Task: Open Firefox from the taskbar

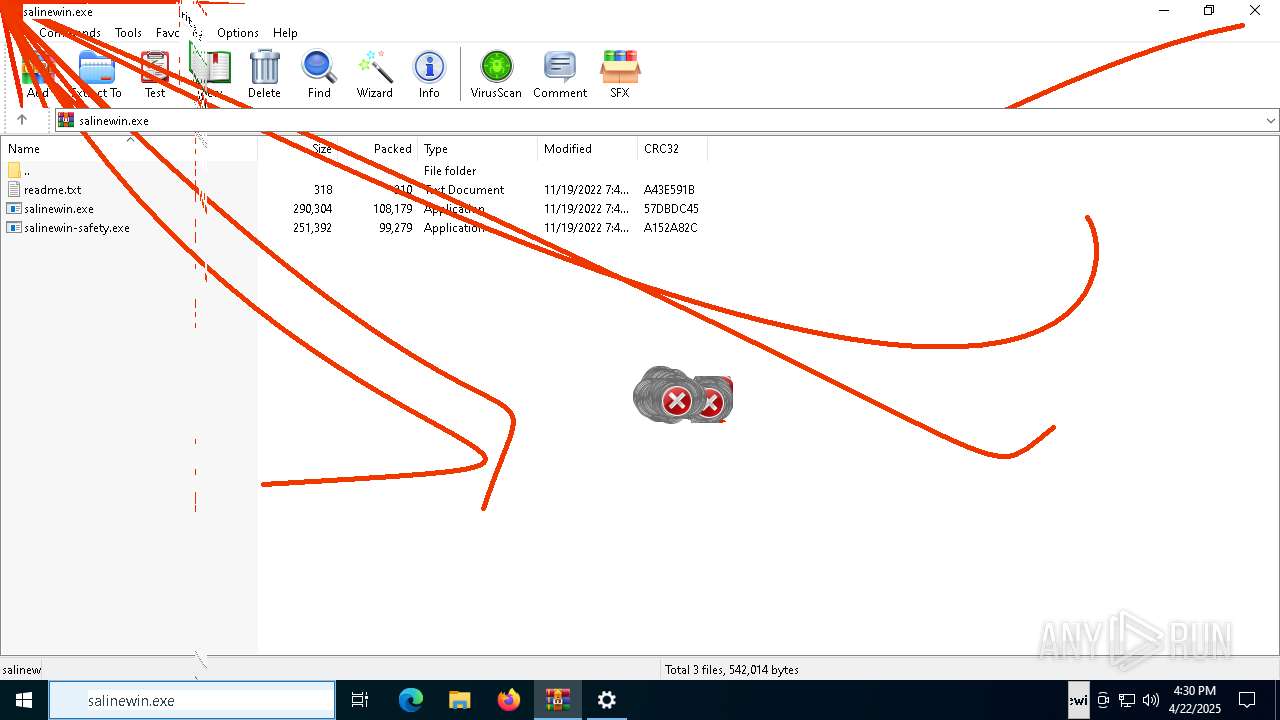Action: [508, 700]
